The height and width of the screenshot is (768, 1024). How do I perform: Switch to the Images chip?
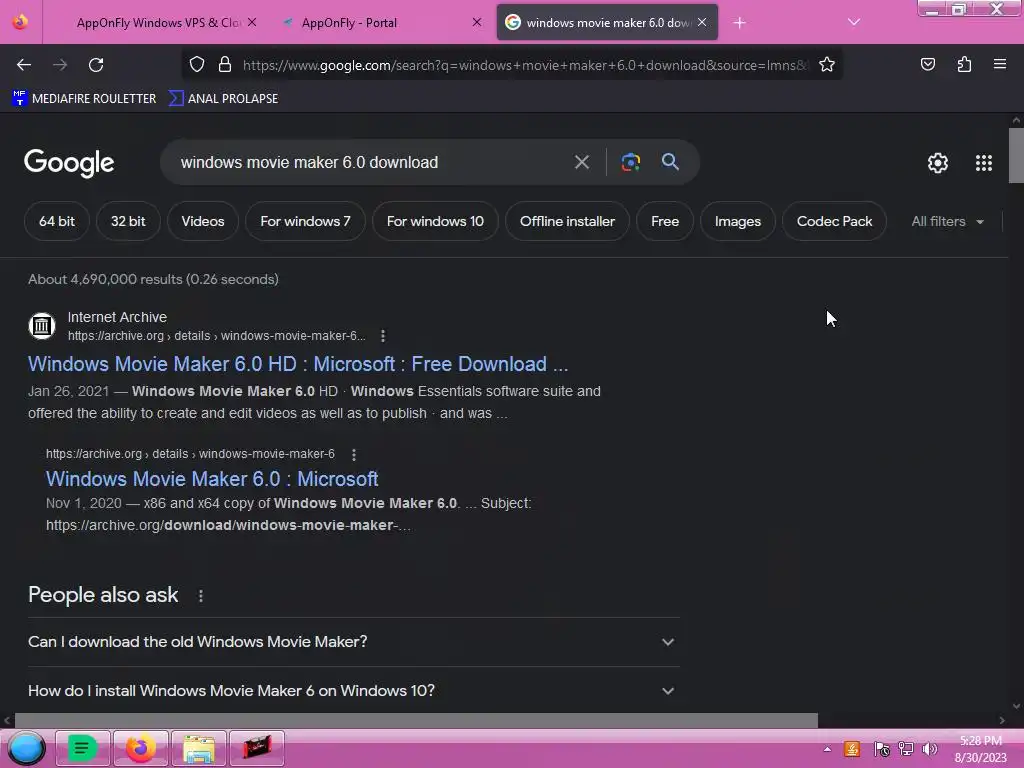click(738, 221)
